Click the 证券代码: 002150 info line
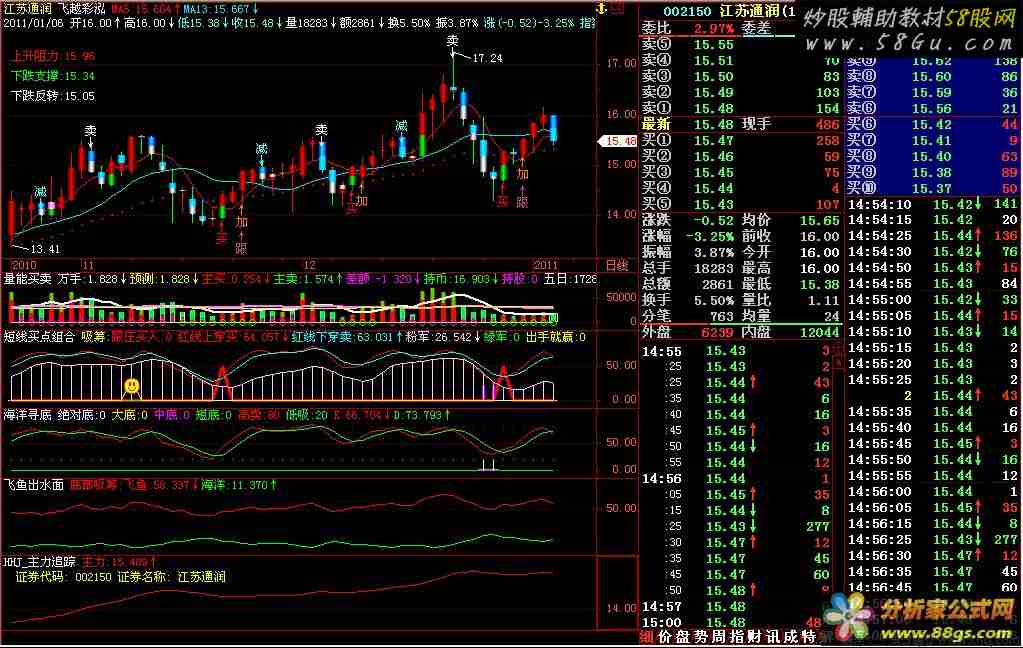 (x=121, y=577)
